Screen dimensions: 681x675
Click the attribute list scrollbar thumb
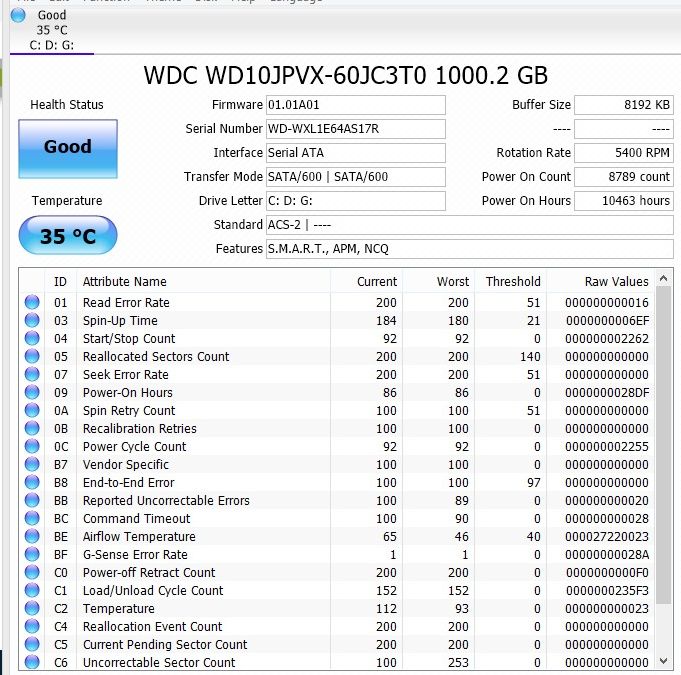pyautogui.click(x=664, y=445)
